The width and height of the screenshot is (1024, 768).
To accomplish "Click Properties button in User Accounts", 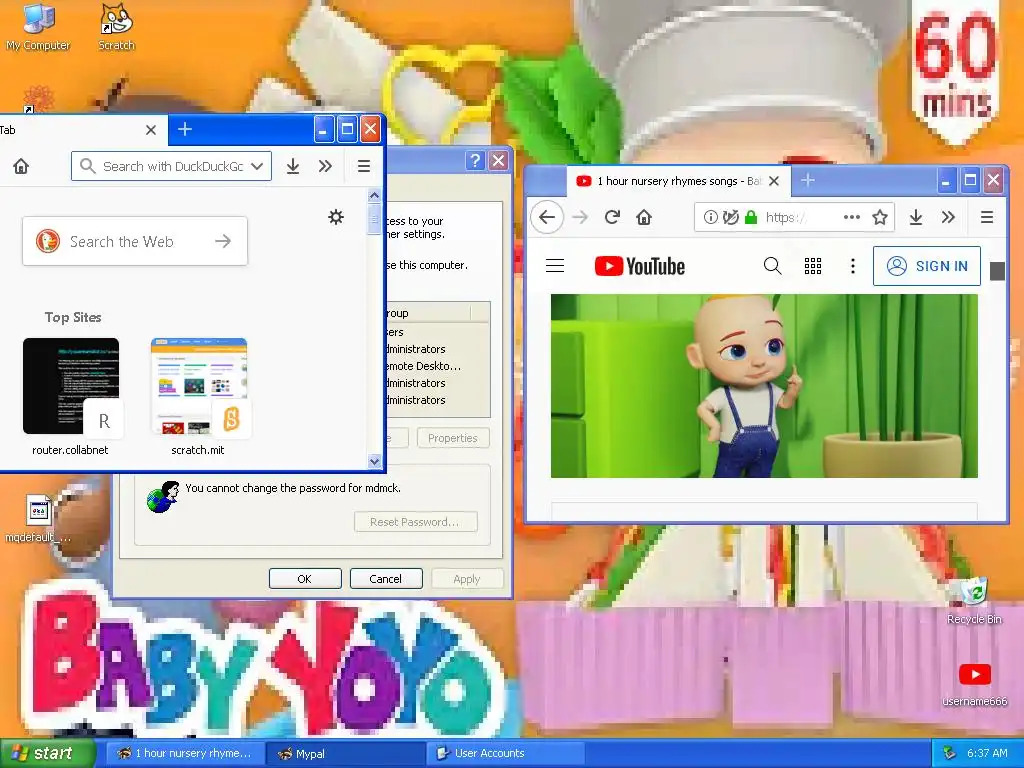I will click(x=453, y=438).
